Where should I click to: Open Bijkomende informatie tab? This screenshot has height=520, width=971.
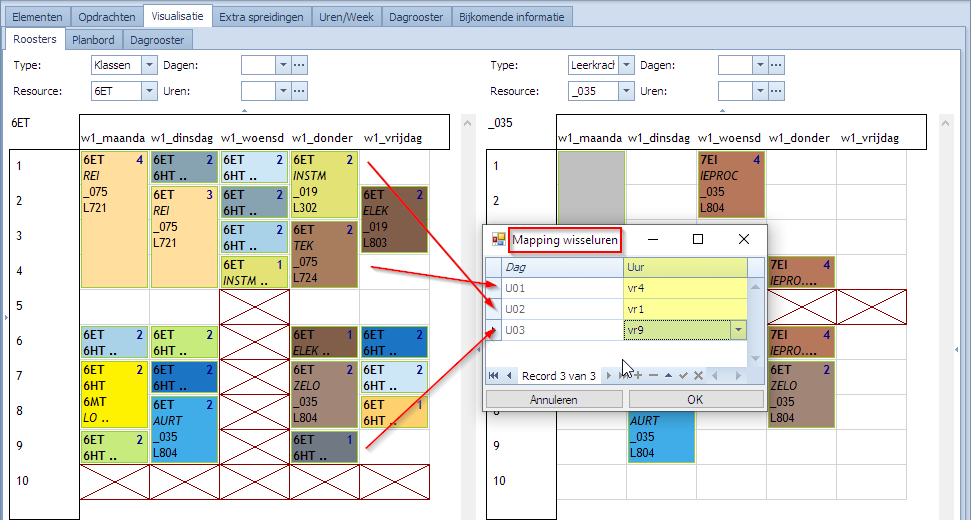512,17
